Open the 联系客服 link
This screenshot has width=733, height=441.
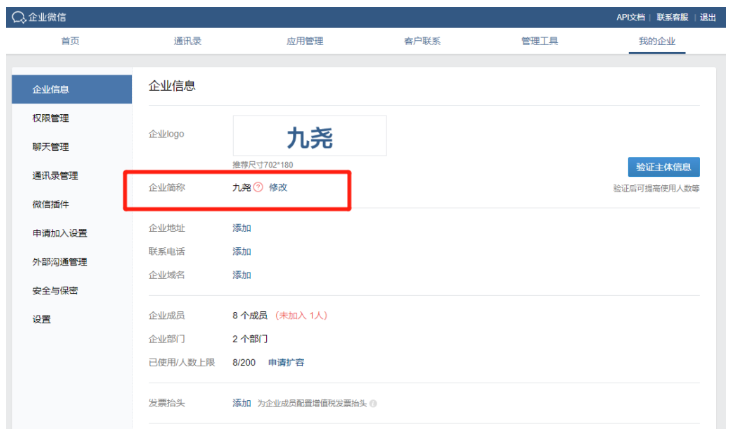[672, 17]
